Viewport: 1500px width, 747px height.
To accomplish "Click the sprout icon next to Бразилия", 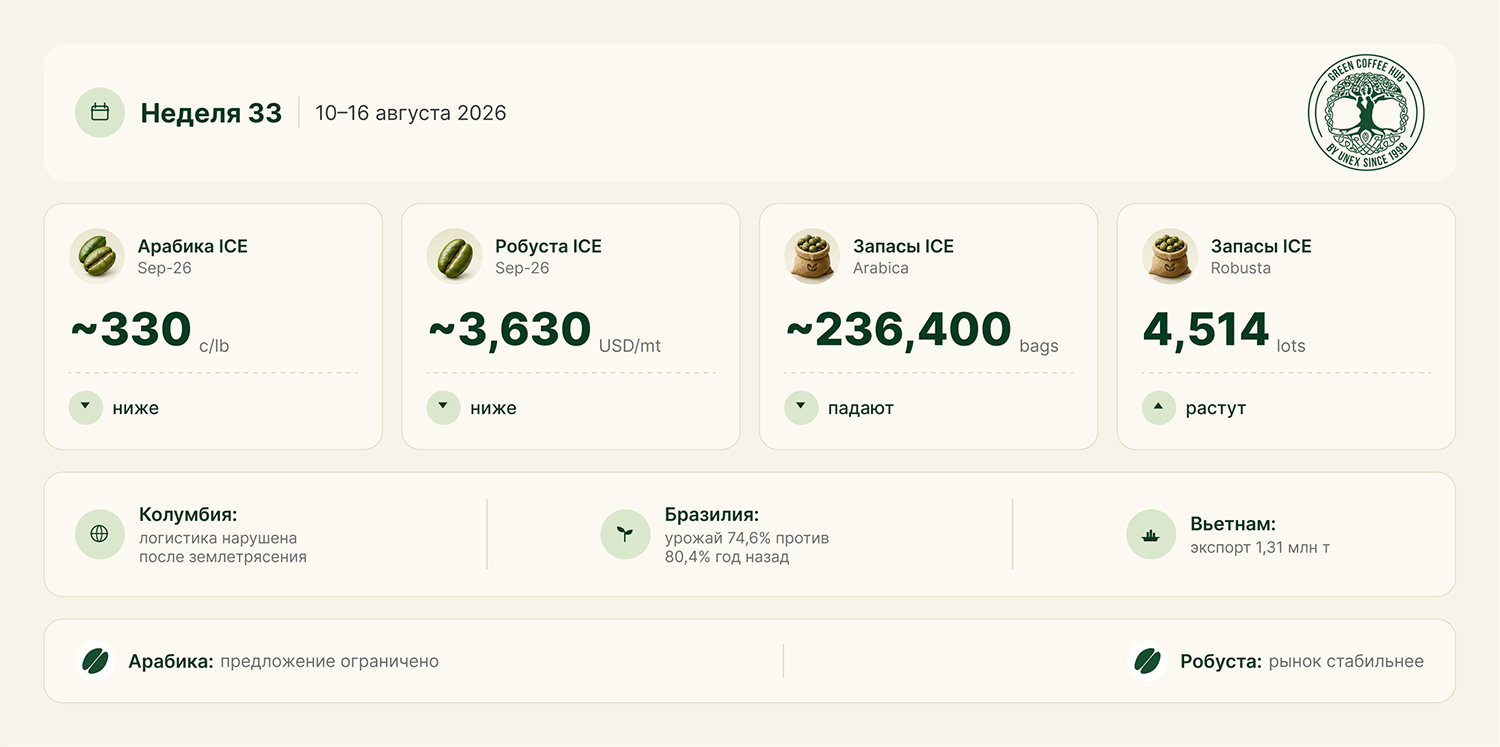I will pyautogui.click(x=626, y=534).
